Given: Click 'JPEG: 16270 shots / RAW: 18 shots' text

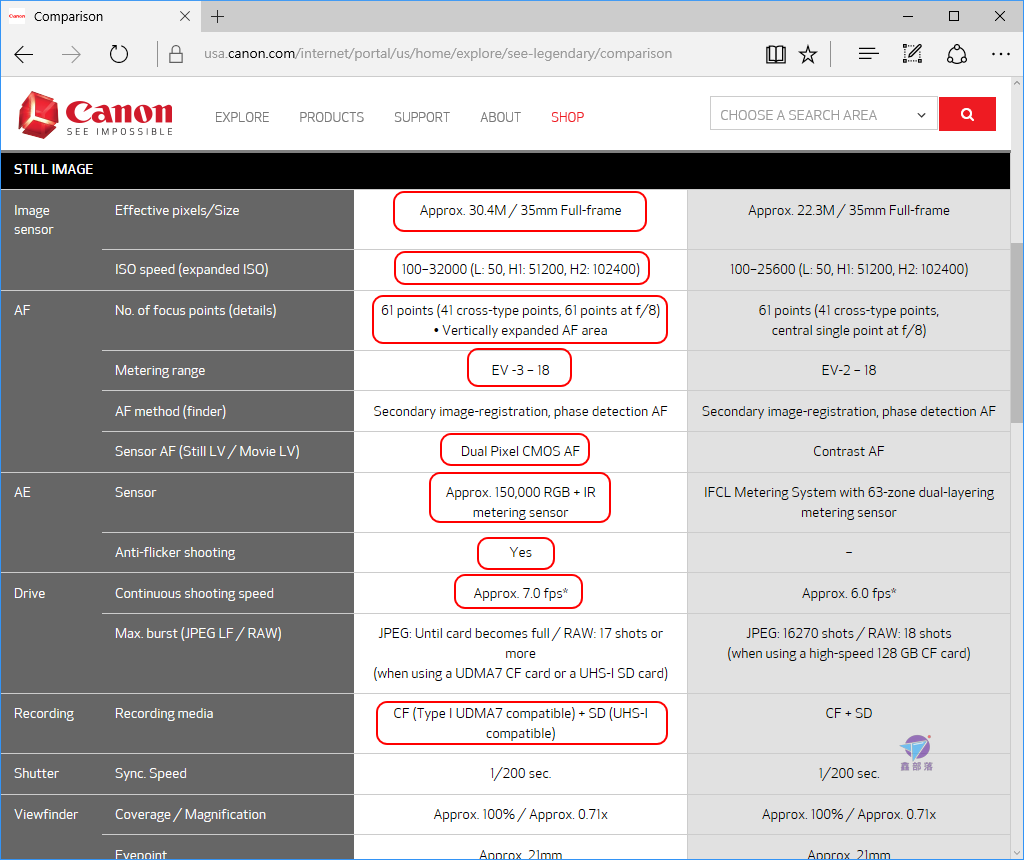Looking at the screenshot, I should tap(849, 633).
